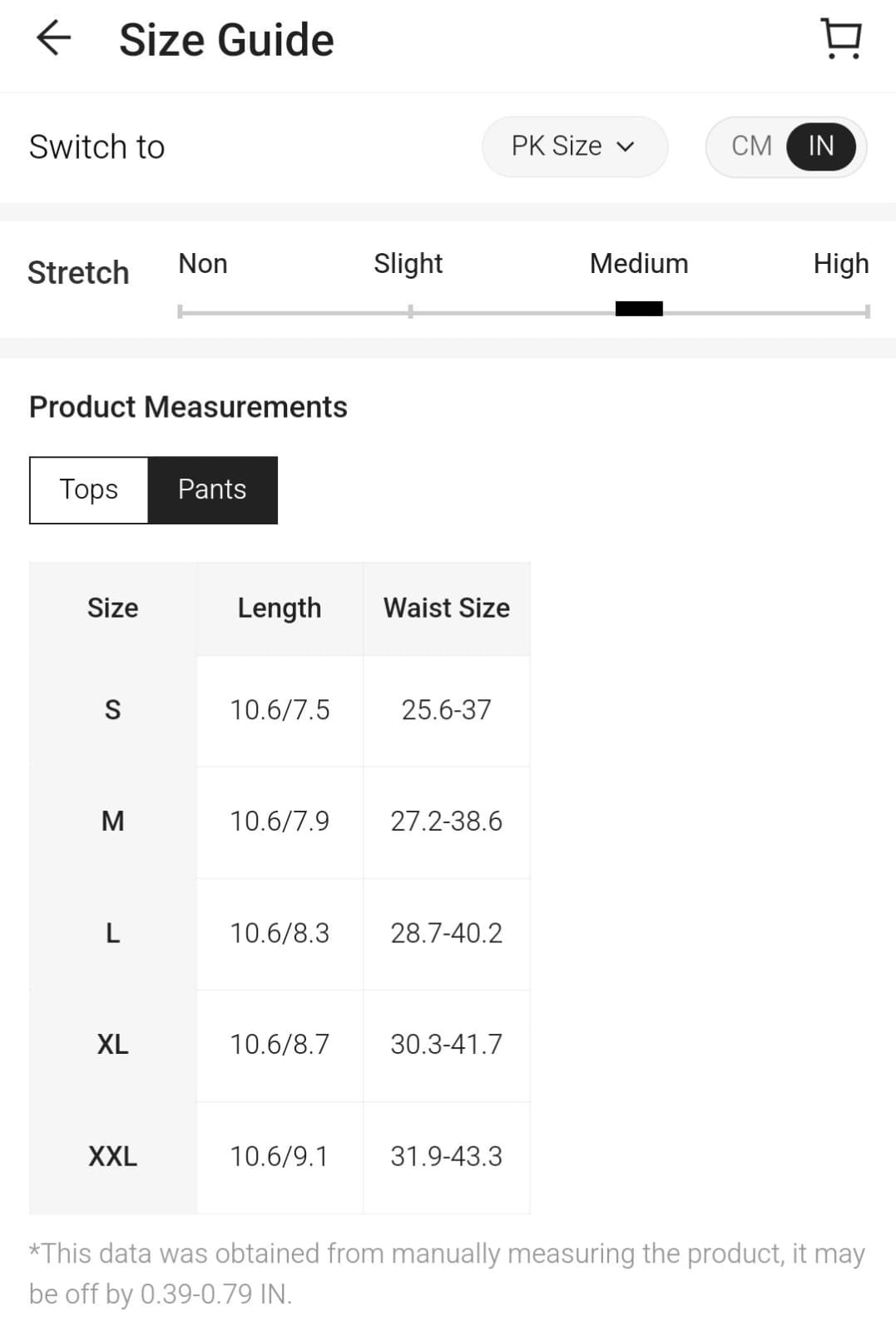Viewport: 896px width, 1331px height.
Task: Click the Size Guide page title
Action: click(x=226, y=40)
